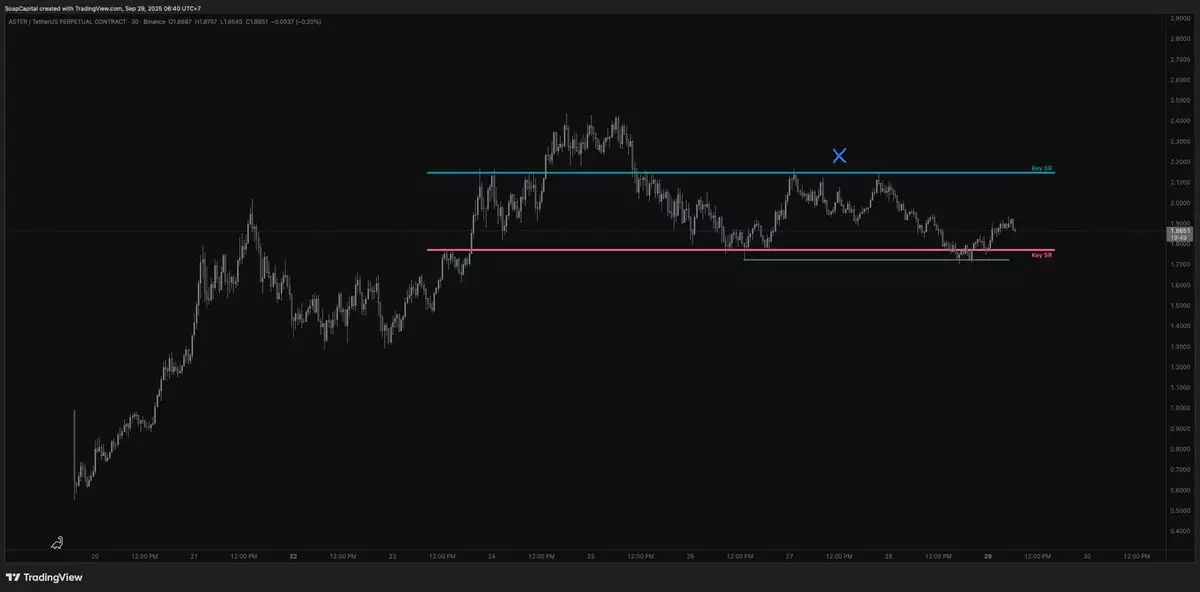Click the cyan Key SR label

[1041, 169]
